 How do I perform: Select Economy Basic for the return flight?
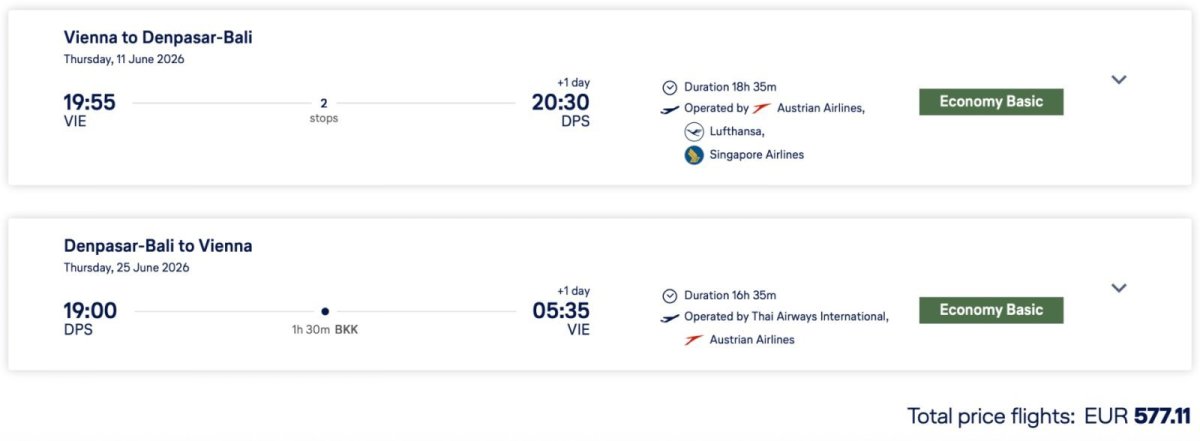click(991, 310)
